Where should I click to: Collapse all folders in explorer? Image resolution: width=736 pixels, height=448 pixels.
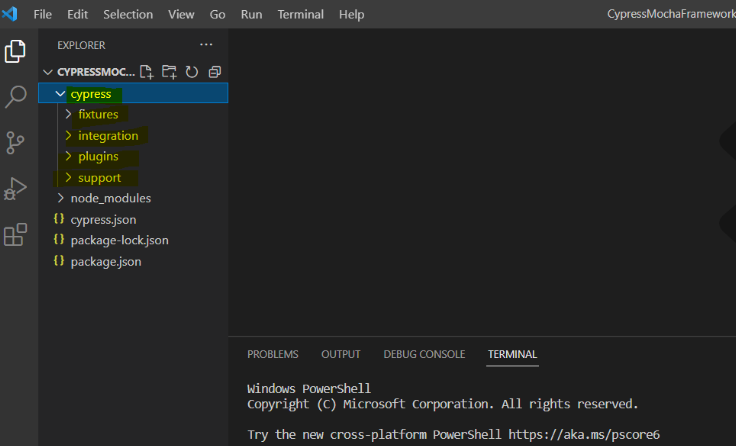pos(215,72)
